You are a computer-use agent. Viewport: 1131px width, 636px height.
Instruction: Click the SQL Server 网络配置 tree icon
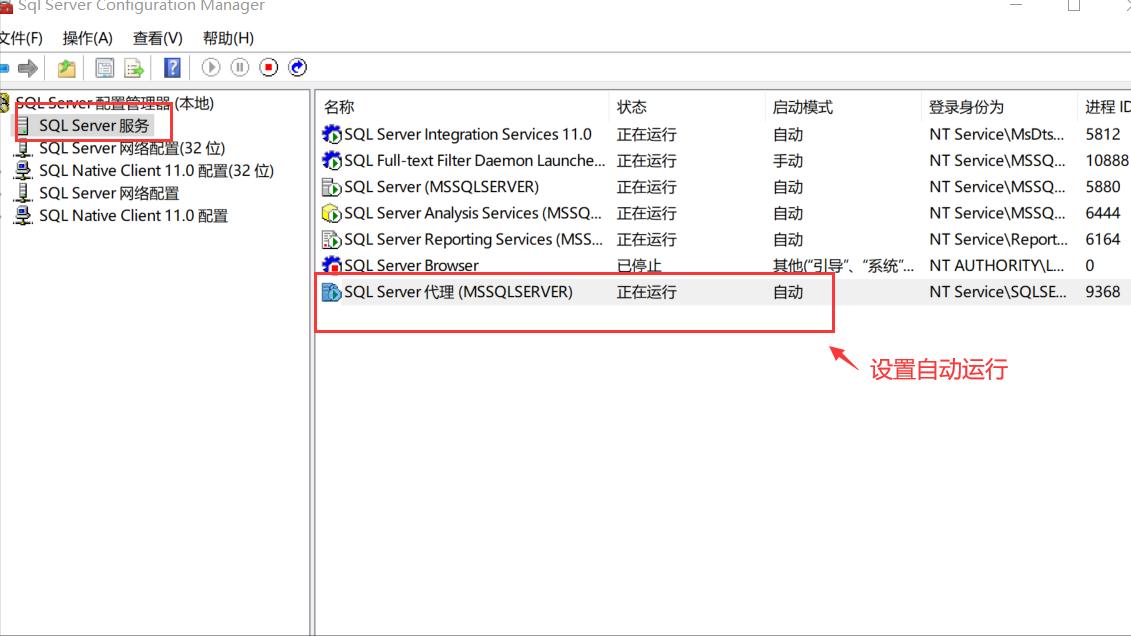[x=23, y=193]
